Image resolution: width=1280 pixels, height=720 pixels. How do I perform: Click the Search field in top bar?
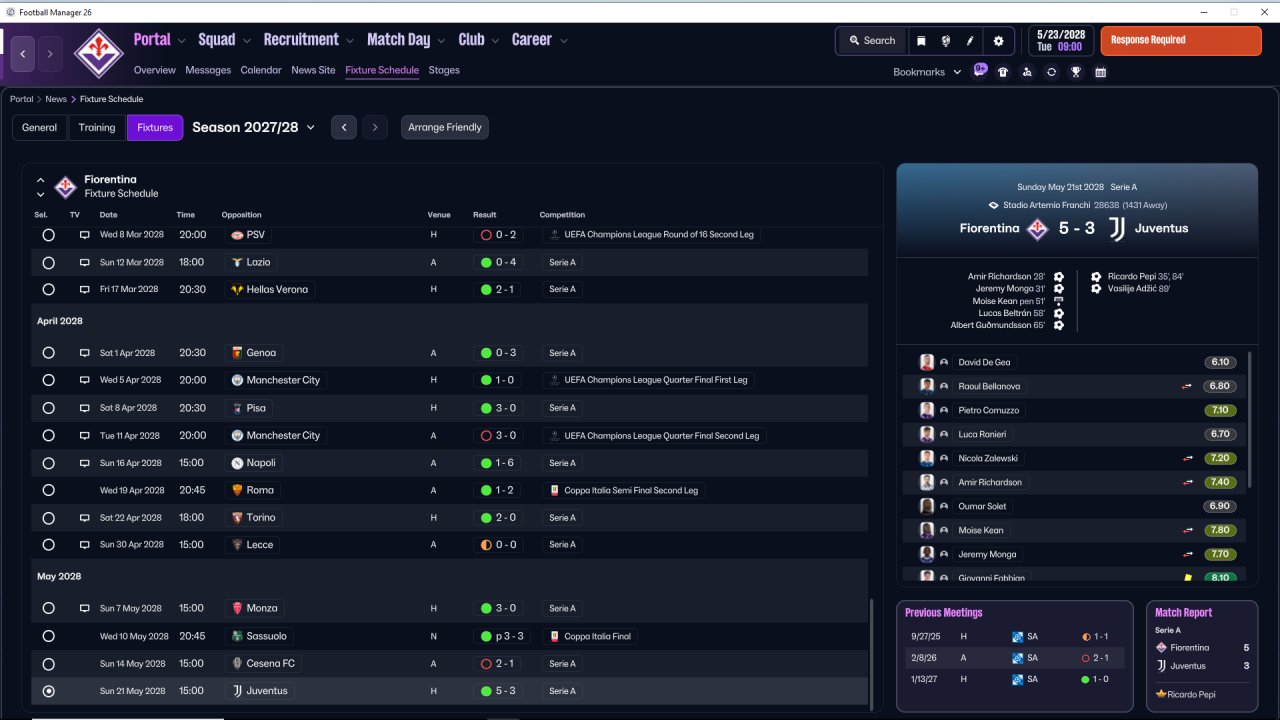(x=872, y=41)
